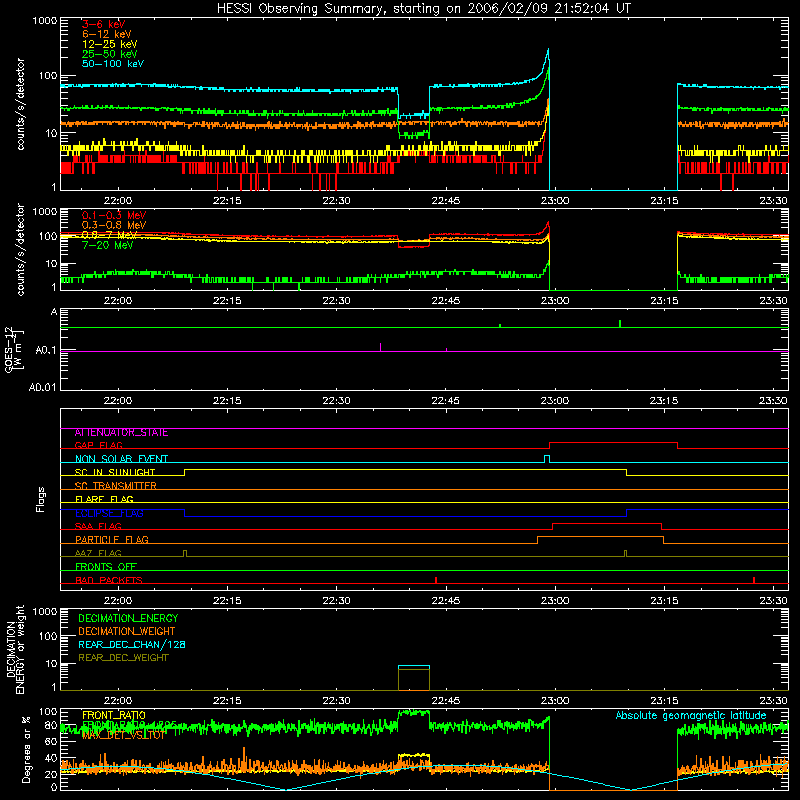Click the A0.01 tick label on GOES panel
Screen dimensions: 800x800
[x=43, y=387]
